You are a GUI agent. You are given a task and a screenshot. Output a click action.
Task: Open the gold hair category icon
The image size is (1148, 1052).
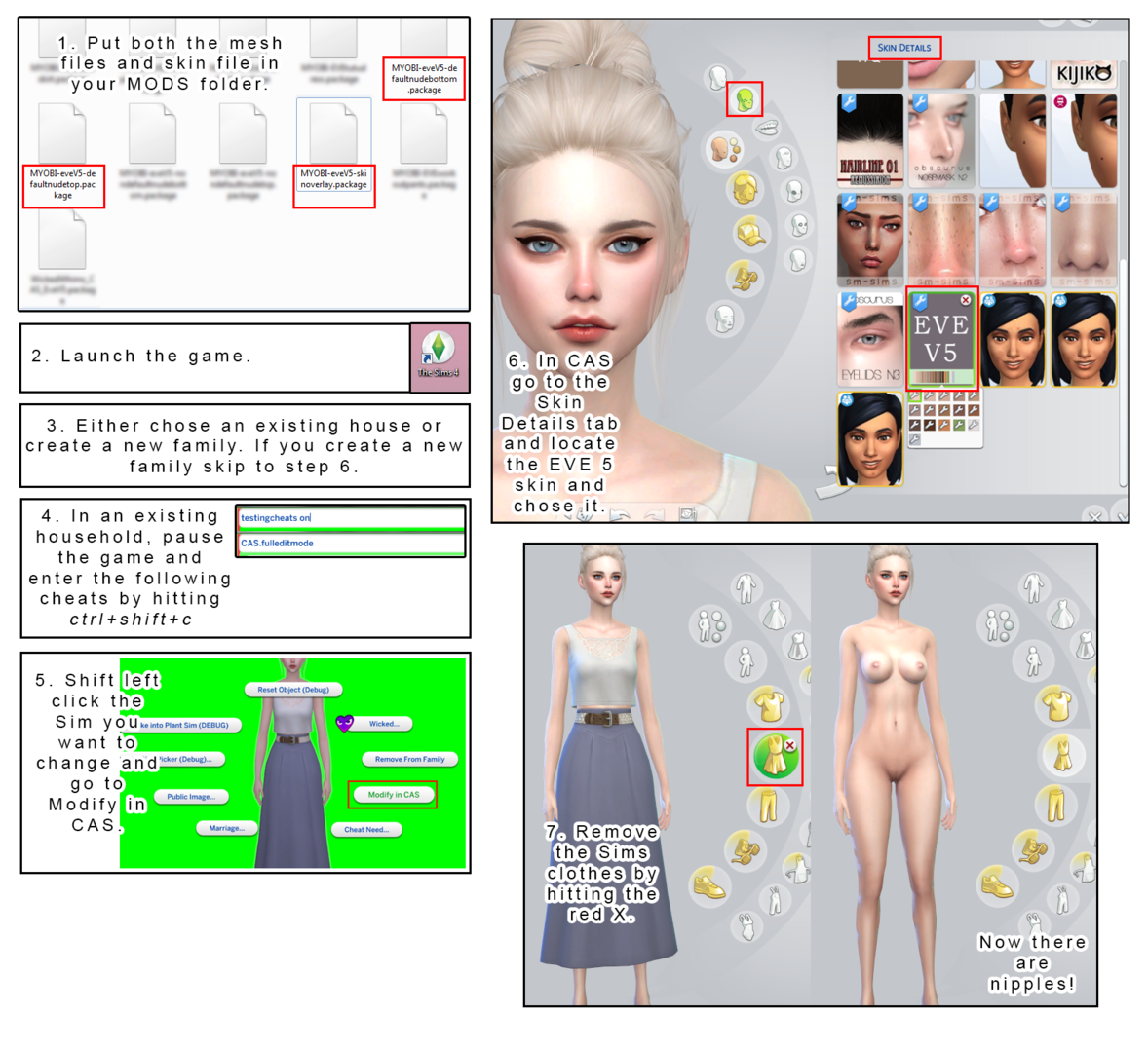(x=744, y=188)
